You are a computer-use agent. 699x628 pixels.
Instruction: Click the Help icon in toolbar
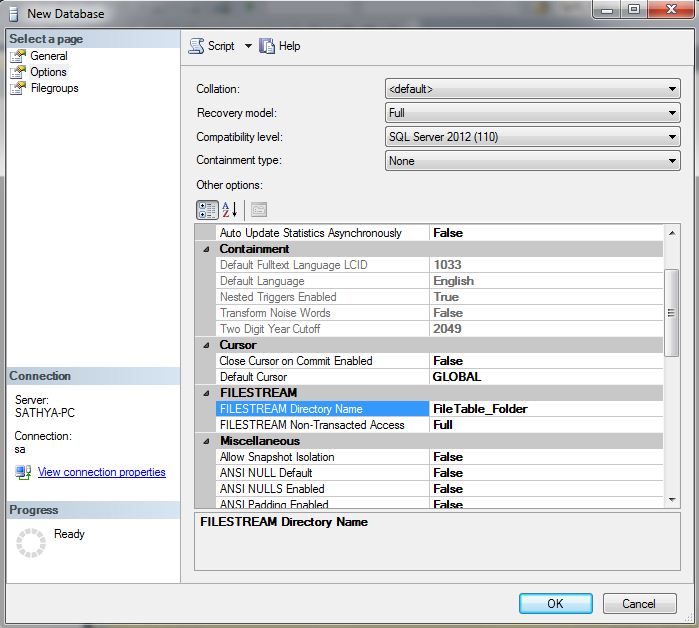point(267,46)
